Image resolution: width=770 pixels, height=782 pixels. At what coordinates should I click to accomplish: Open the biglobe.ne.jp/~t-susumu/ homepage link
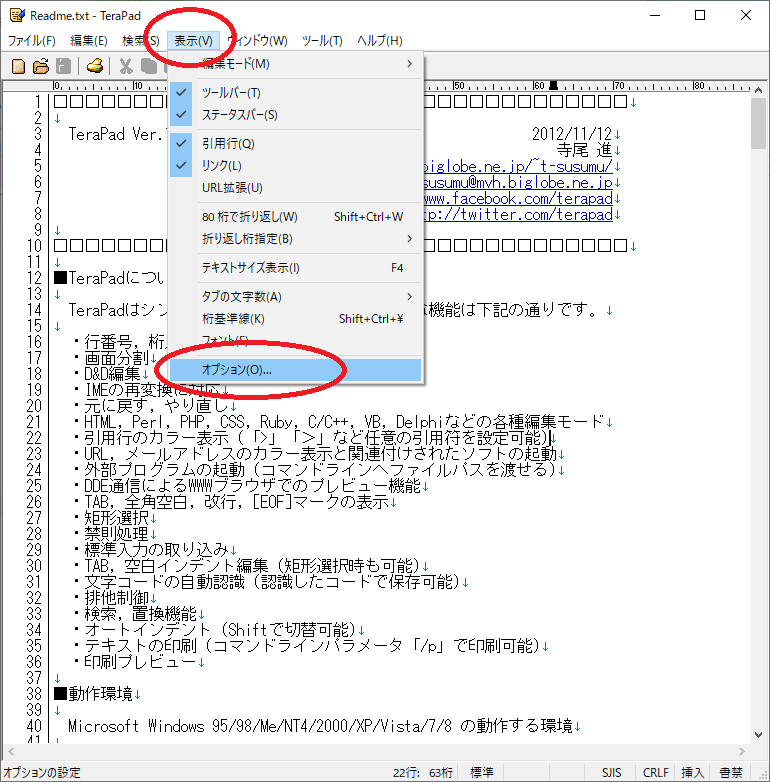pyautogui.click(x=518, y=167)
